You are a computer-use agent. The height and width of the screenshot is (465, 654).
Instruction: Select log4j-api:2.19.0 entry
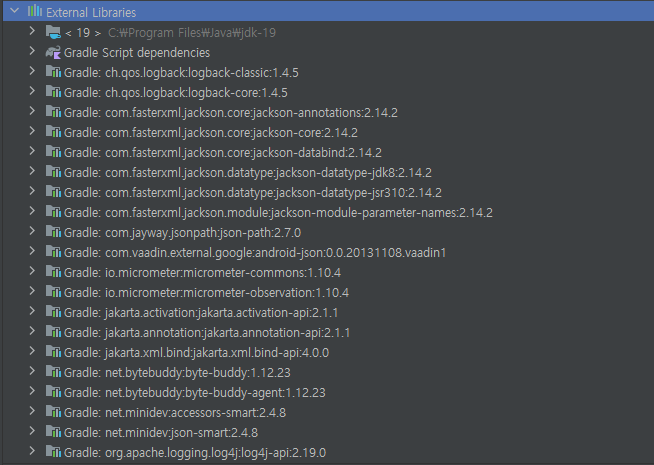pyautogui.click(x=195, y=453)
